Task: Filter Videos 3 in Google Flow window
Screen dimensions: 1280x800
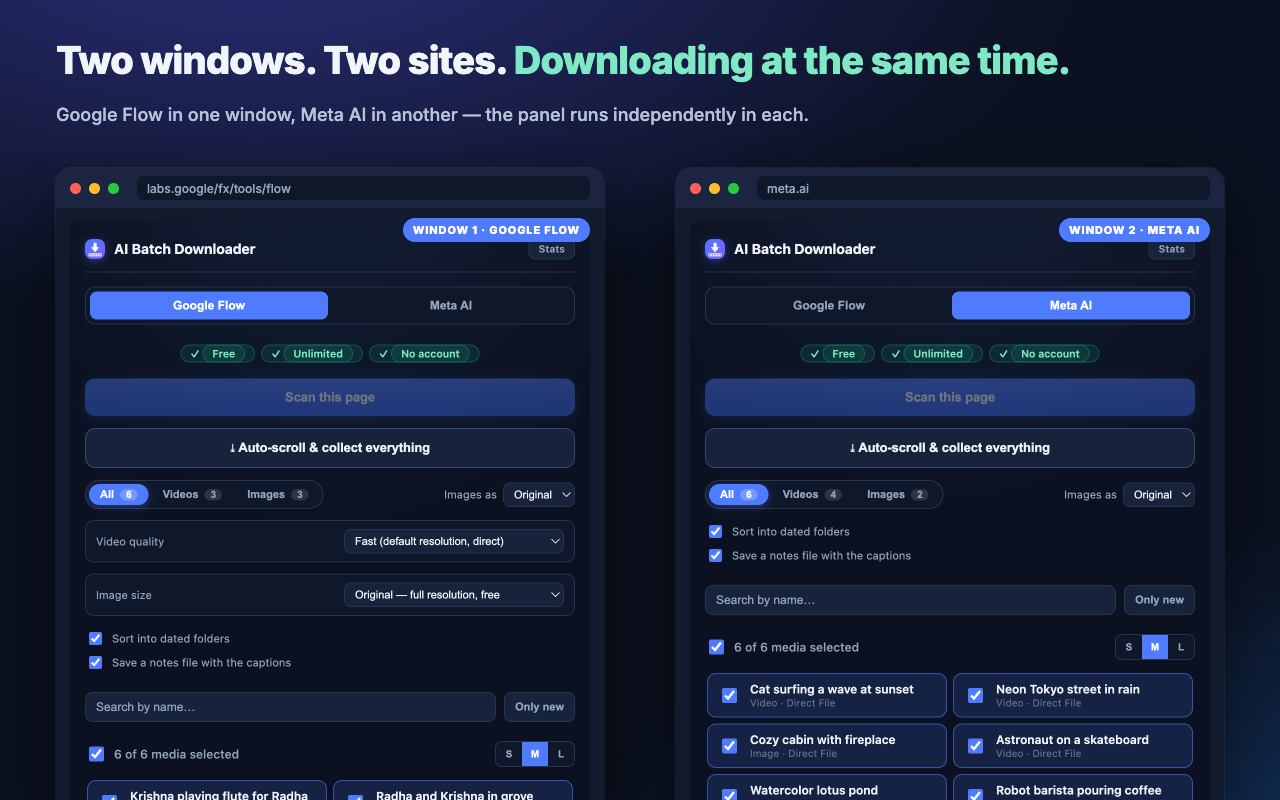Action: pos(192,495)
